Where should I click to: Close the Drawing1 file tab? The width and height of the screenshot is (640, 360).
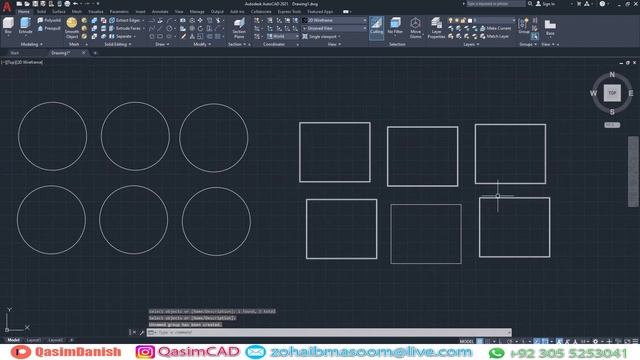84,53
